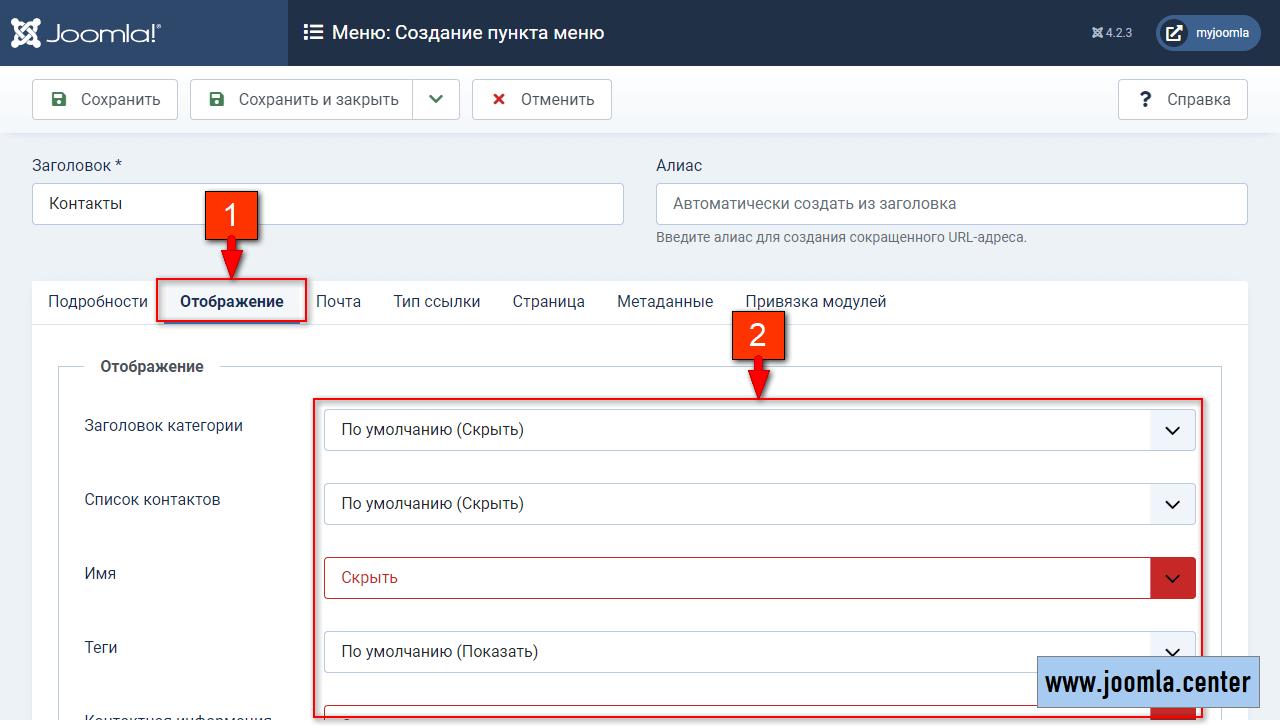Click the red X icon on Отменить

[x=497, y=100]
